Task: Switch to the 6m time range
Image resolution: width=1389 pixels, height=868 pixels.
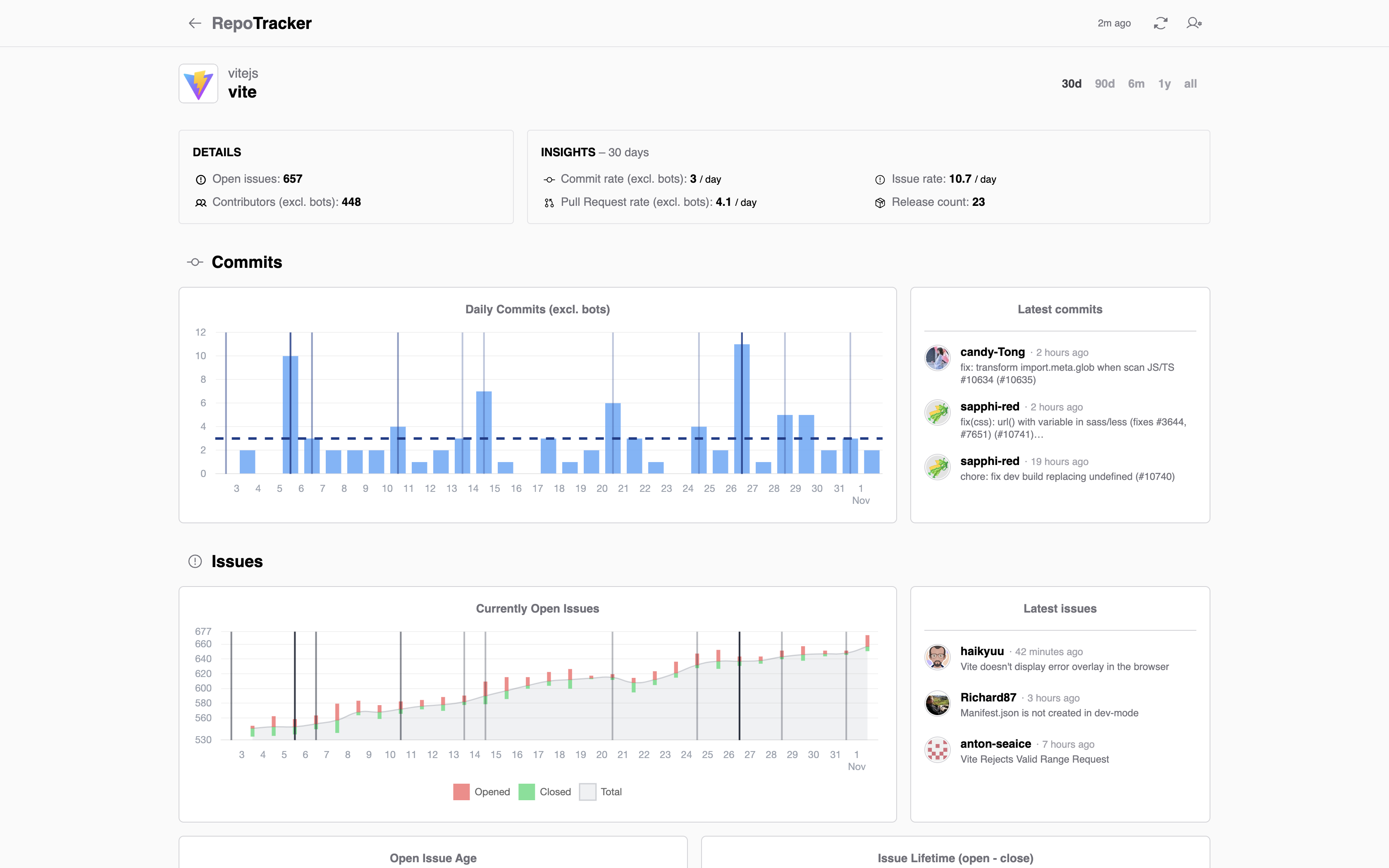Action: click(1136, 84)
